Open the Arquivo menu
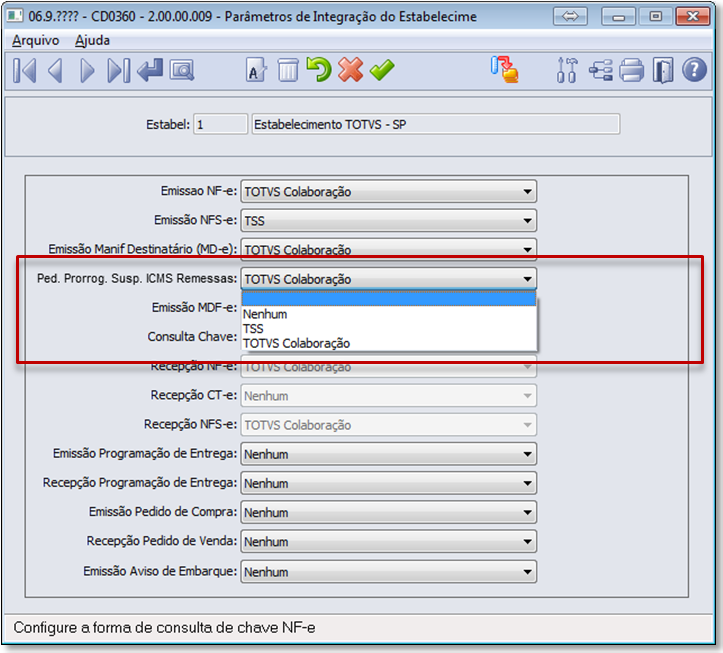This screenshot has height=653, width=723. [x=36, y=41]
